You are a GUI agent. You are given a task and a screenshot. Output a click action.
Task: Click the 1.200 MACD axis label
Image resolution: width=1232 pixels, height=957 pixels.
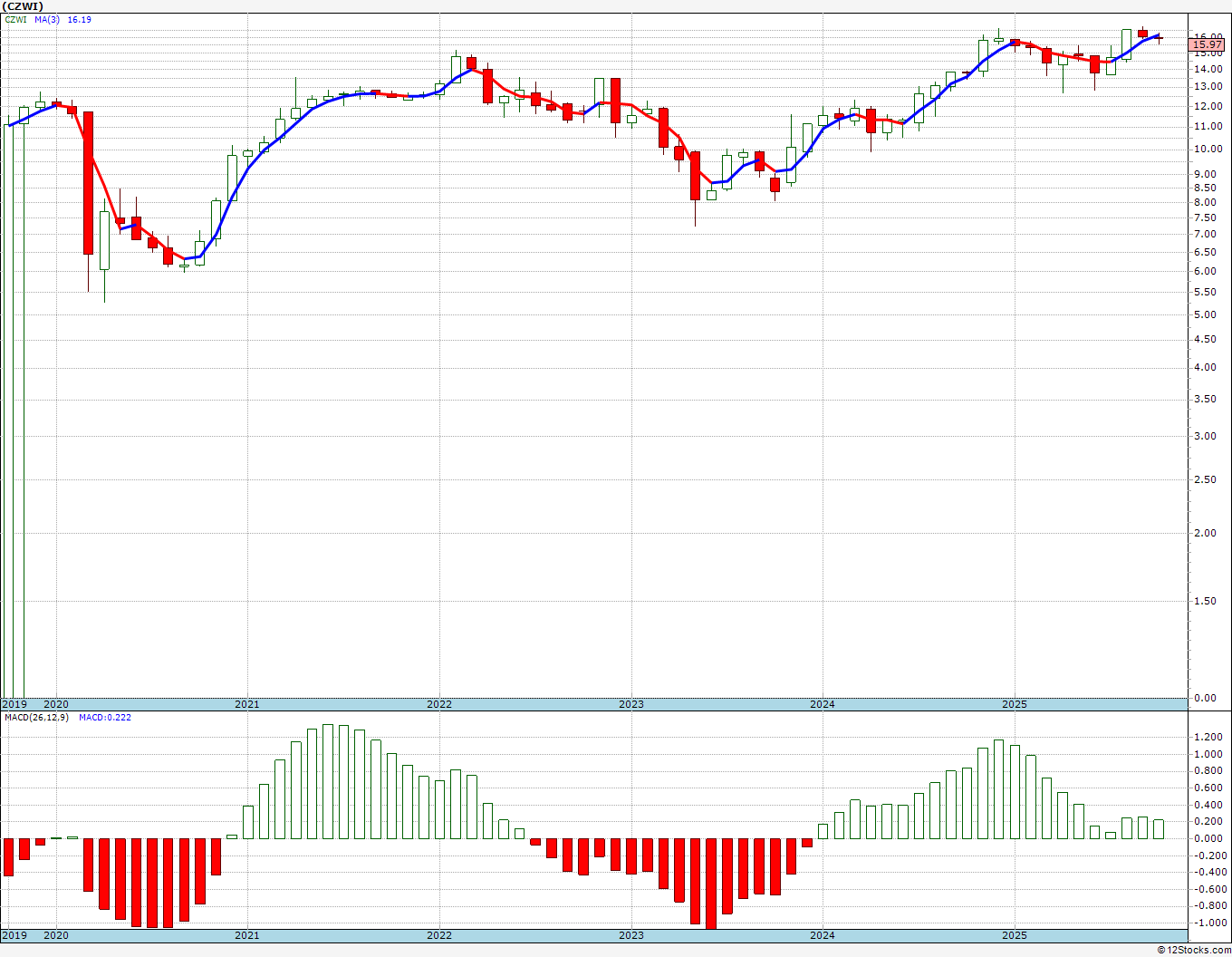click(x=1208, y=738)
